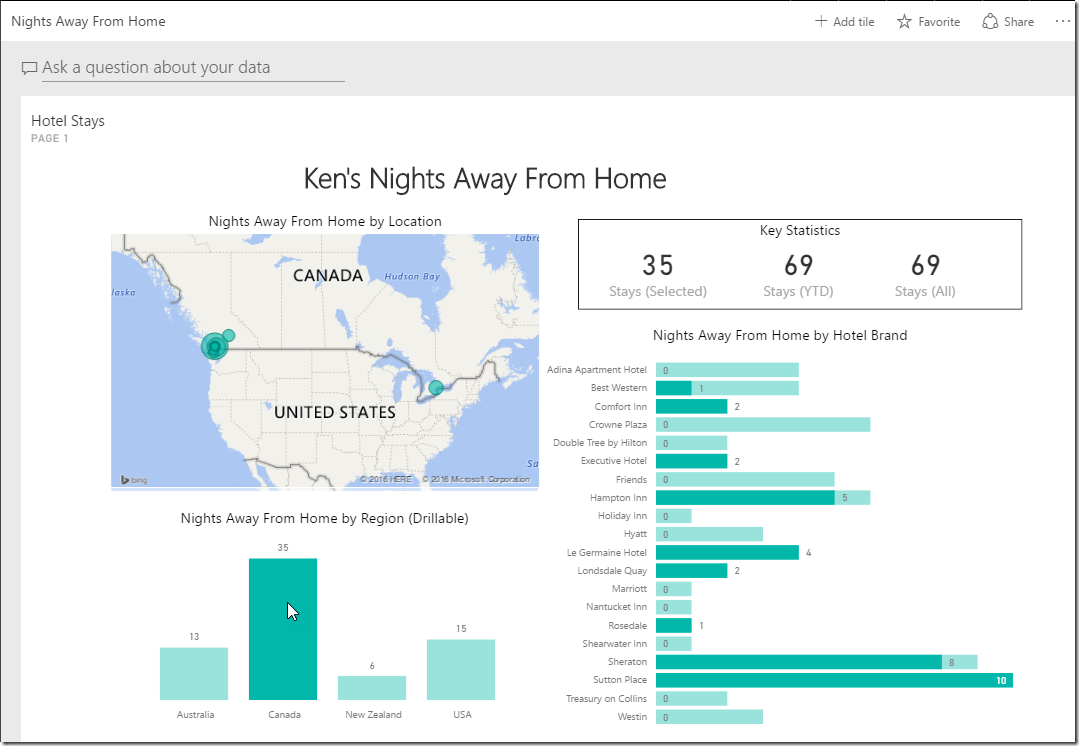Click the Key Statistics heading
1079x746 pixels.
pyautogui.click(x=800, y=231)
